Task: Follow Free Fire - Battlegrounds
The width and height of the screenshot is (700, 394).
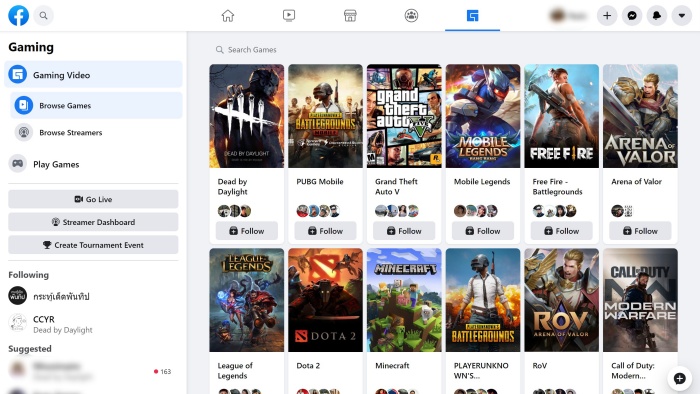Action: click(562, 231)
